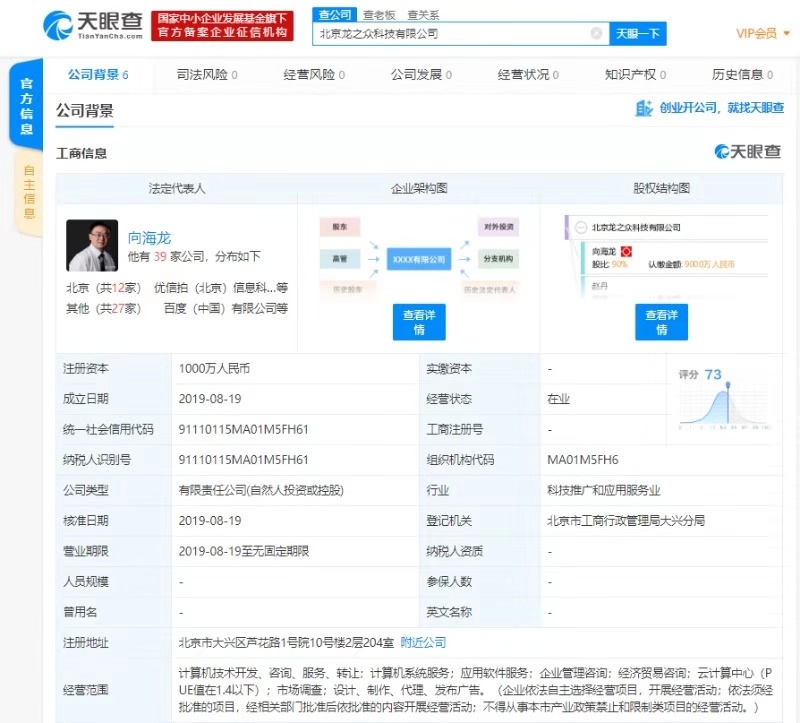The height and width of the screenshot is (723, 800).
Task: Click 向海龙 shareholder name in equity chart
Action: click(604, 252)
